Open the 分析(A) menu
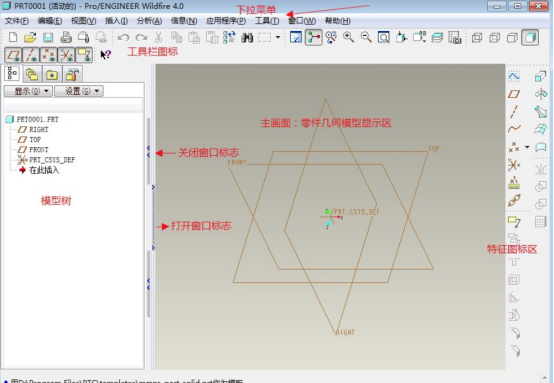This screenshot has height=383, width=554. click(149, 21)
